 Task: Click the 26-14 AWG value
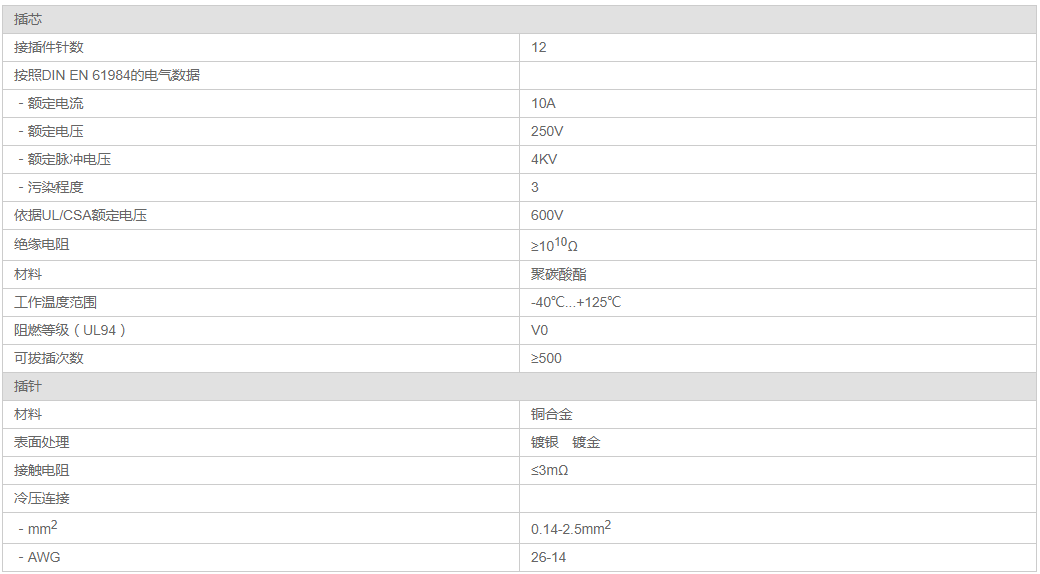coord(548,557)
